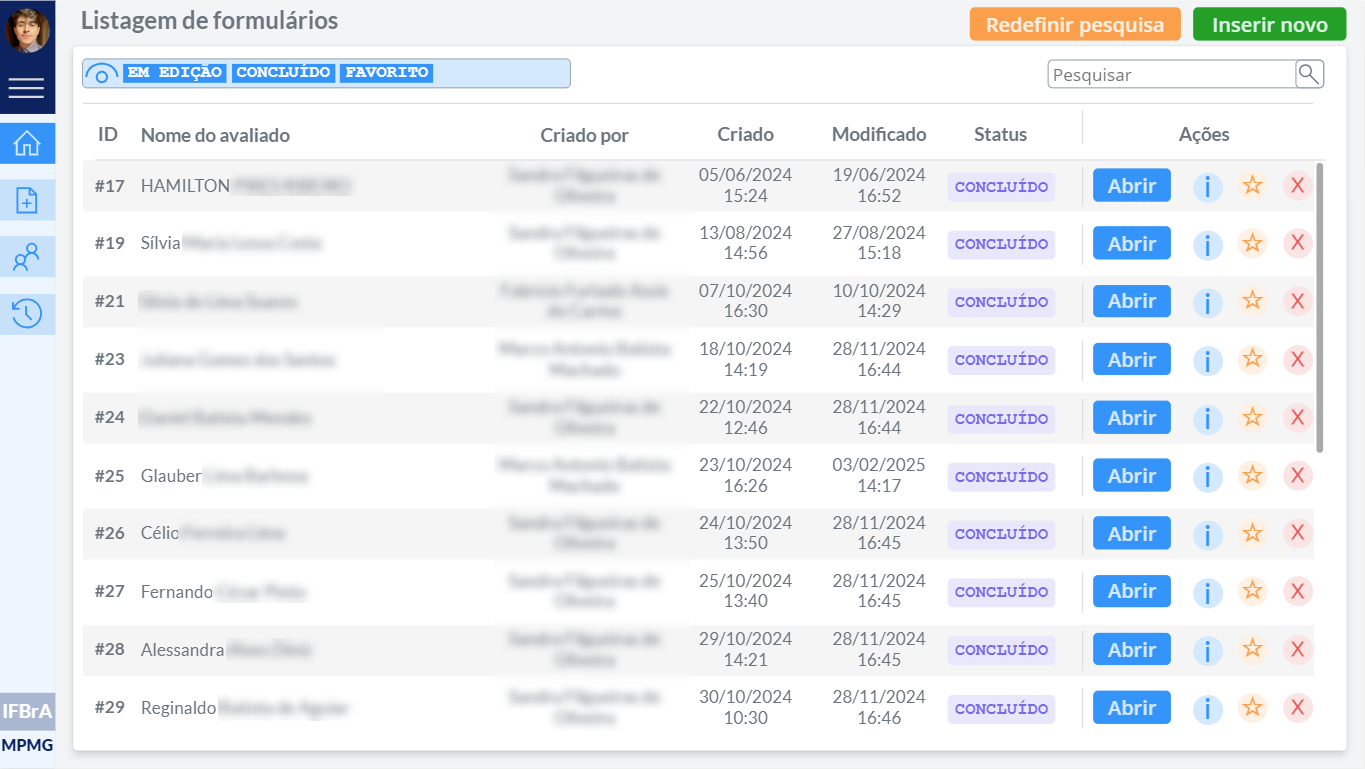Image resolution: width=1365 pixels, height=769 pixels.
Task: Toggle the EM EDIÇÃO filter tag
Action: pyautogui.click(x=175, y=73)
